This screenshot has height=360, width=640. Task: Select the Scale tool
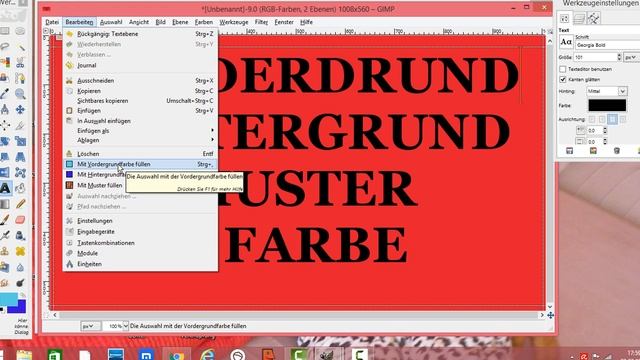click(x=20, y=141)
